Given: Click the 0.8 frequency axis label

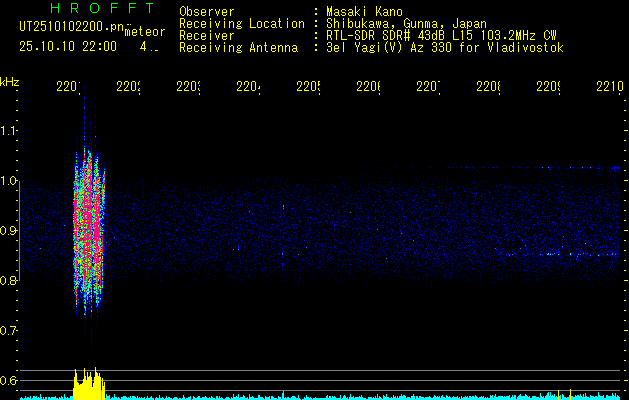Looking at the screenshot, I should [9, 280].
